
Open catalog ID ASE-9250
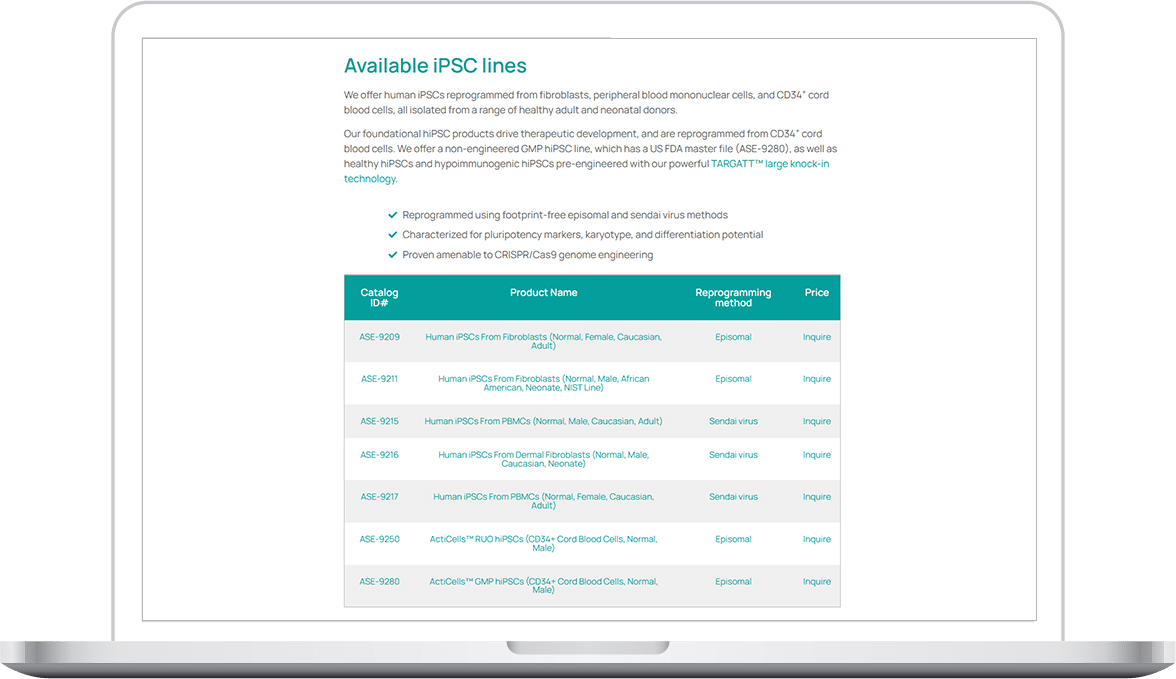click(x=379, y=539)
